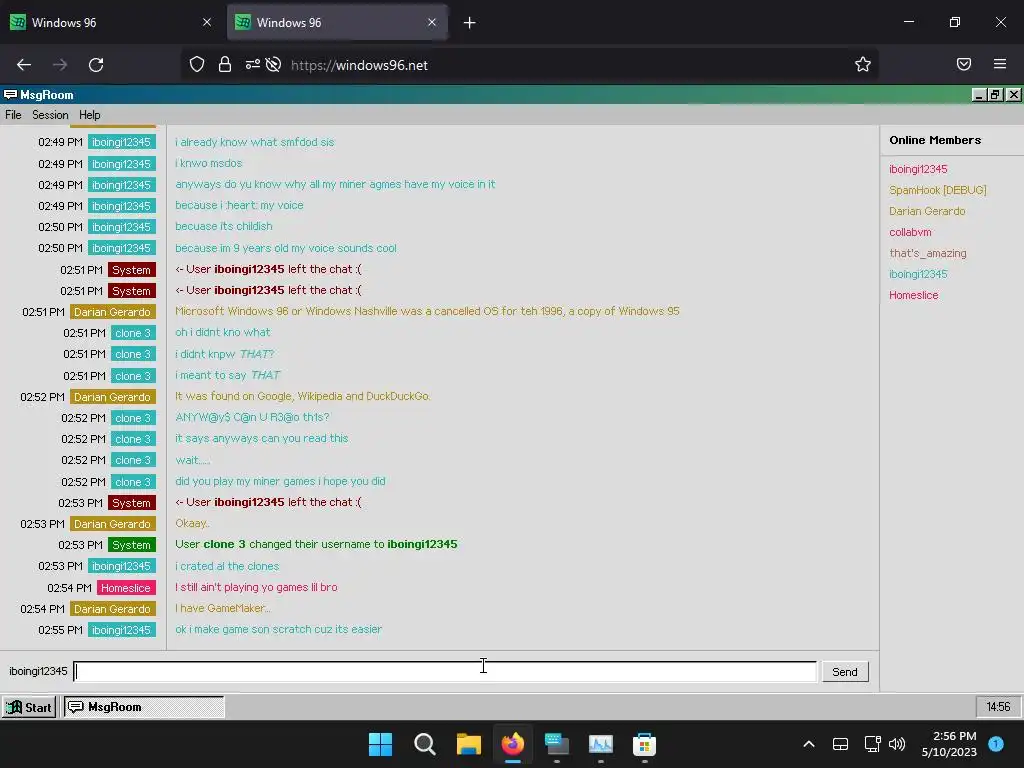View site security via the padlock icon
The height and width of the screenshot is (768, 1024).
pos(225,64)
